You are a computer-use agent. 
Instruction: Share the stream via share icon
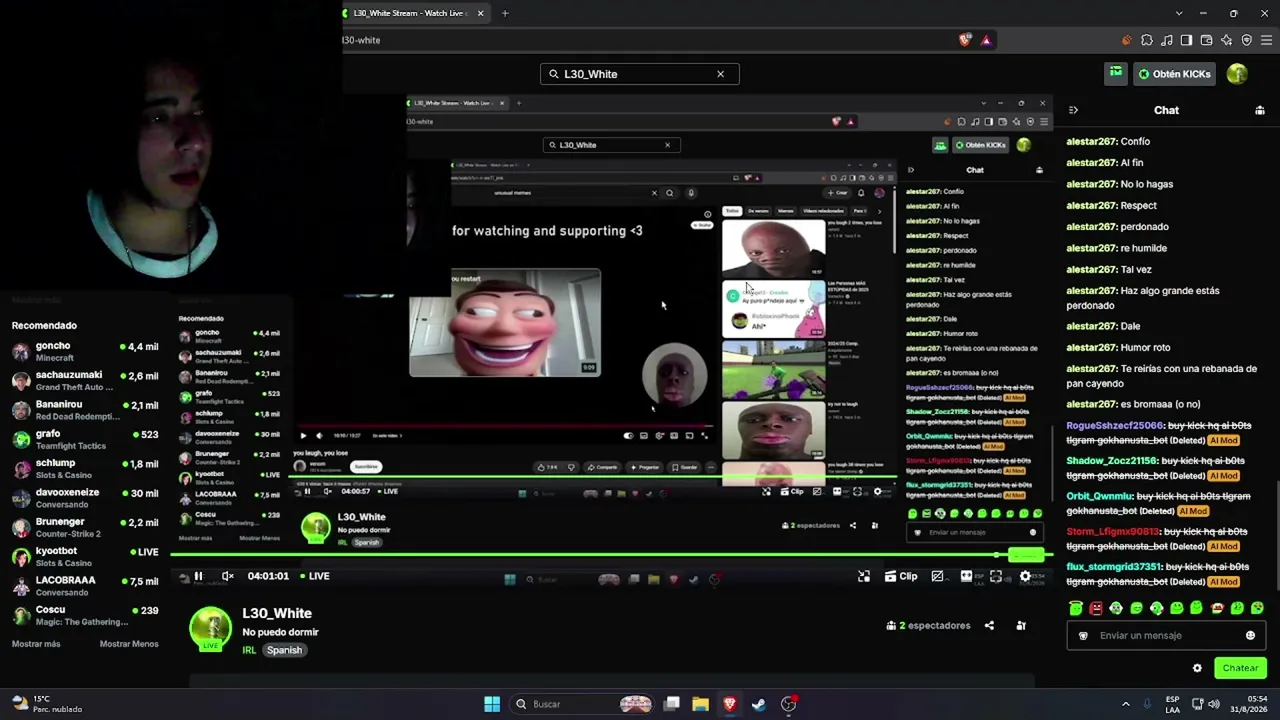pyautogui.click(x=989, y=626)
